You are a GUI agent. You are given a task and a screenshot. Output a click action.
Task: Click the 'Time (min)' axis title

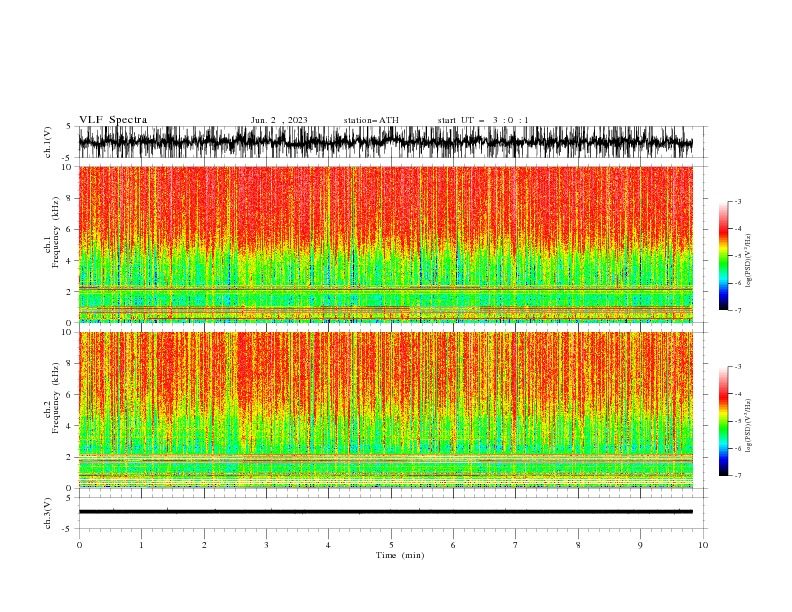[x=400, y=555]
